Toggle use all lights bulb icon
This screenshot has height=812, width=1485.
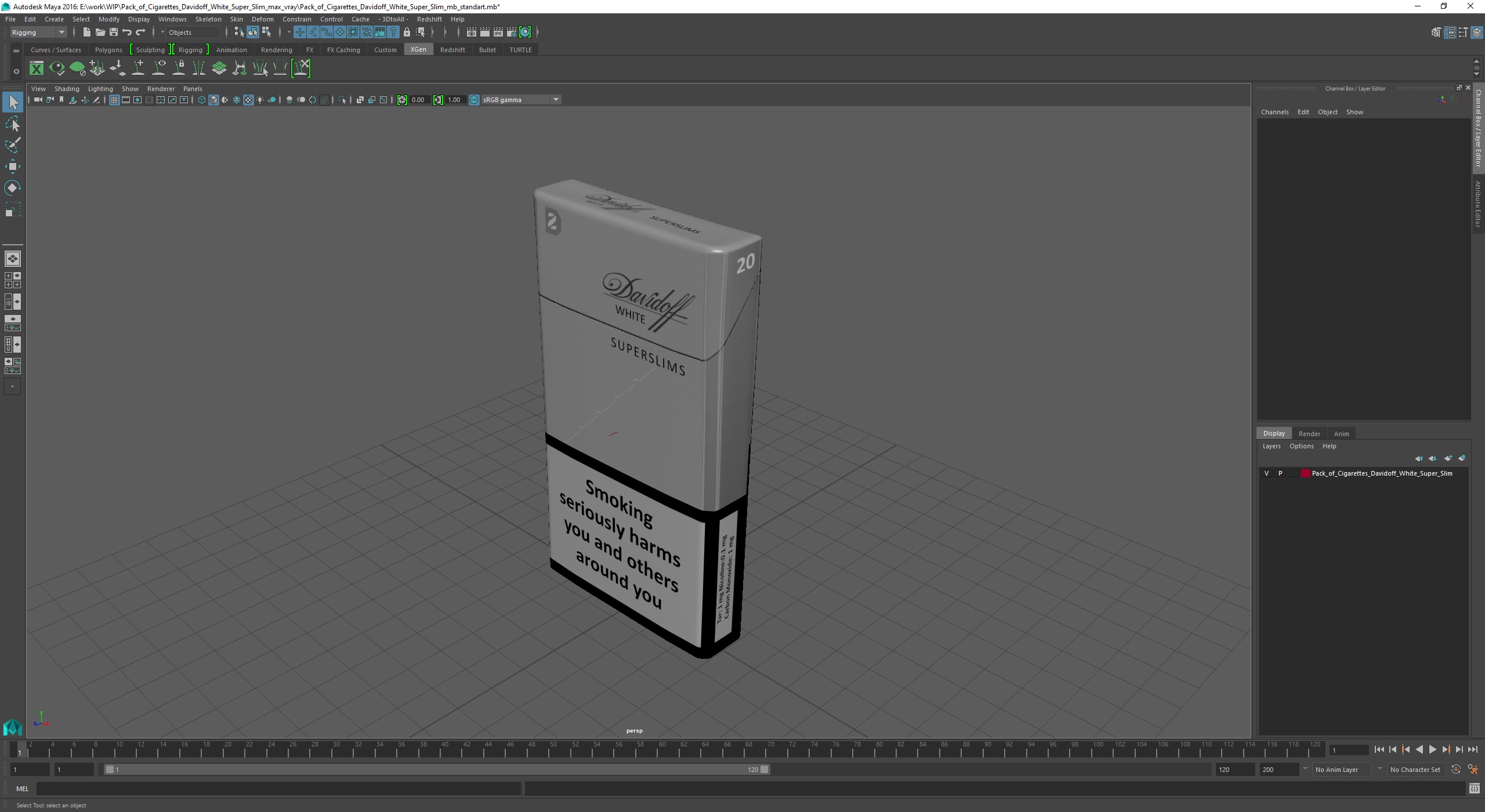tap(260, 100)
